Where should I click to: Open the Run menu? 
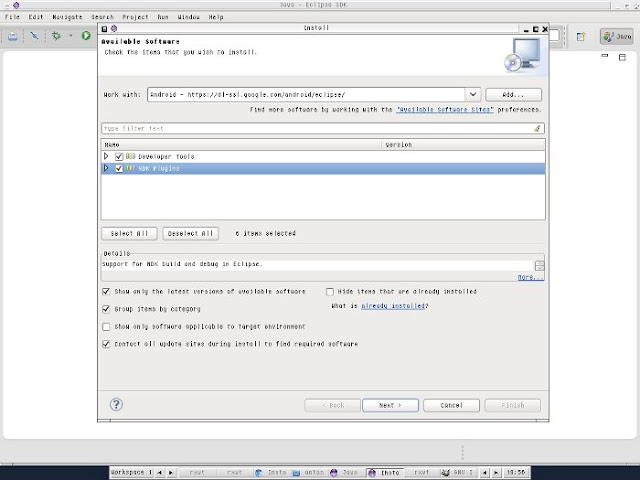click(163, 17)
